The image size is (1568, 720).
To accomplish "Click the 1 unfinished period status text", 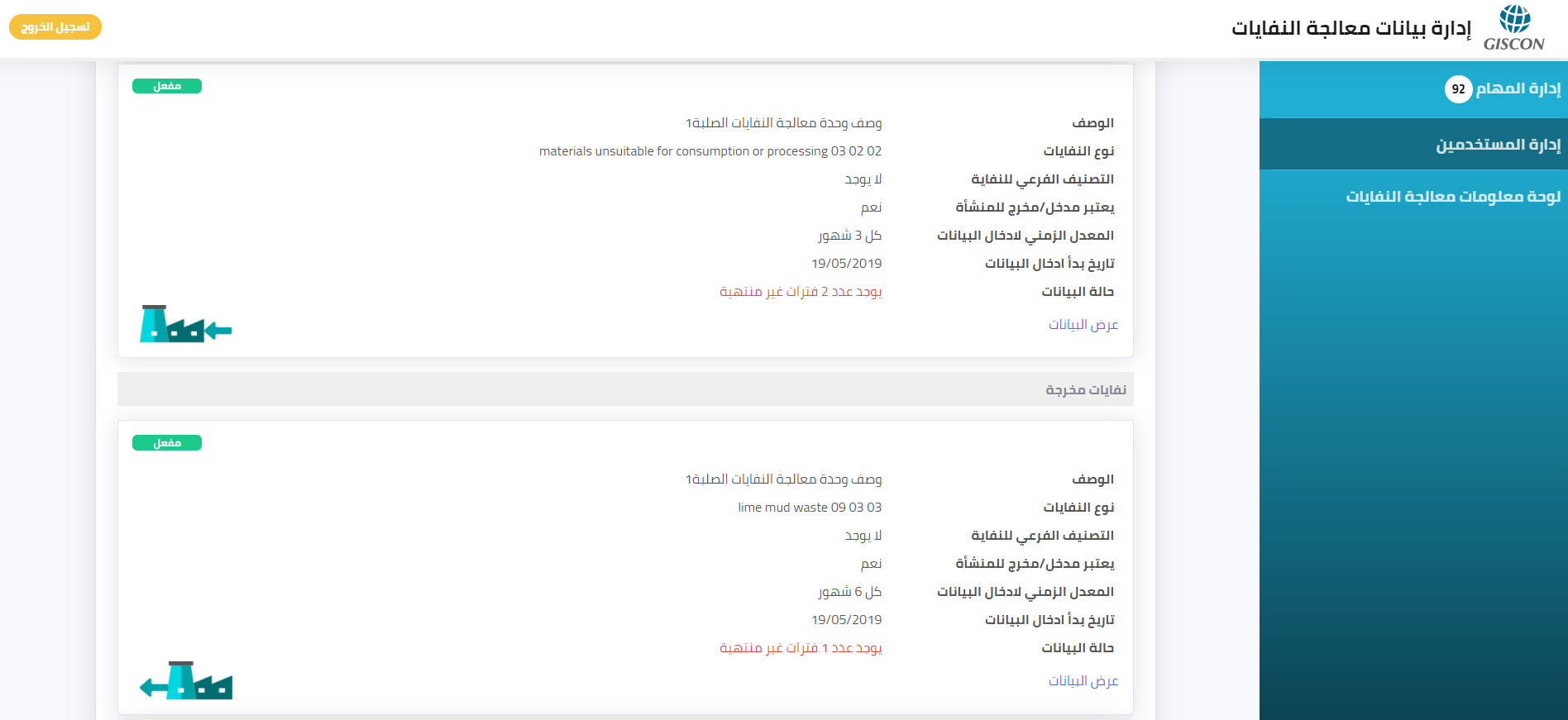I will coord(800,648).
